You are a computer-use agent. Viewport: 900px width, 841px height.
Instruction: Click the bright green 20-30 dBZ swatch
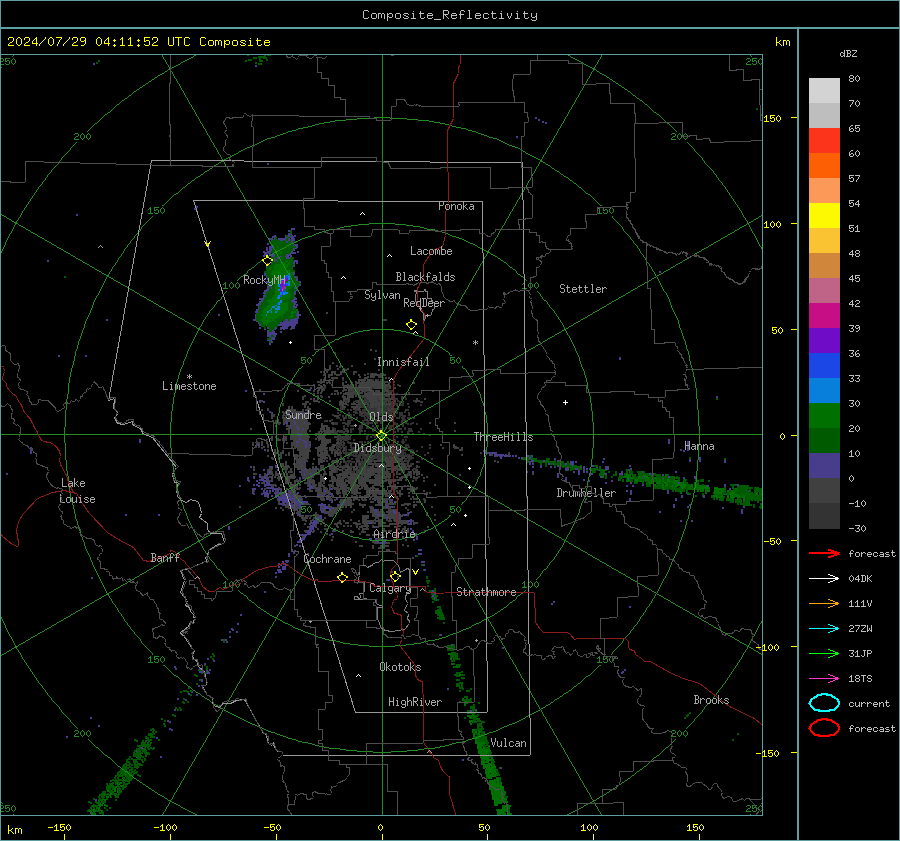click(x=824, y=416)
